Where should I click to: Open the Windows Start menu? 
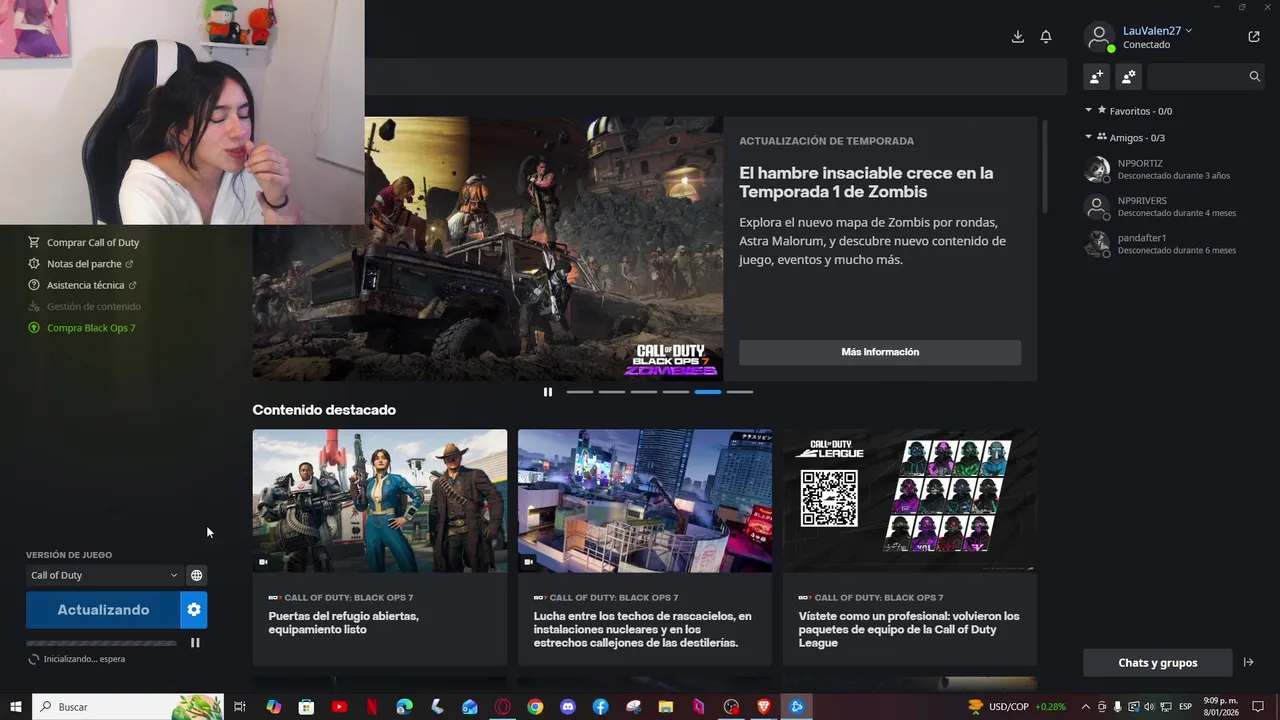click(16, 707)
